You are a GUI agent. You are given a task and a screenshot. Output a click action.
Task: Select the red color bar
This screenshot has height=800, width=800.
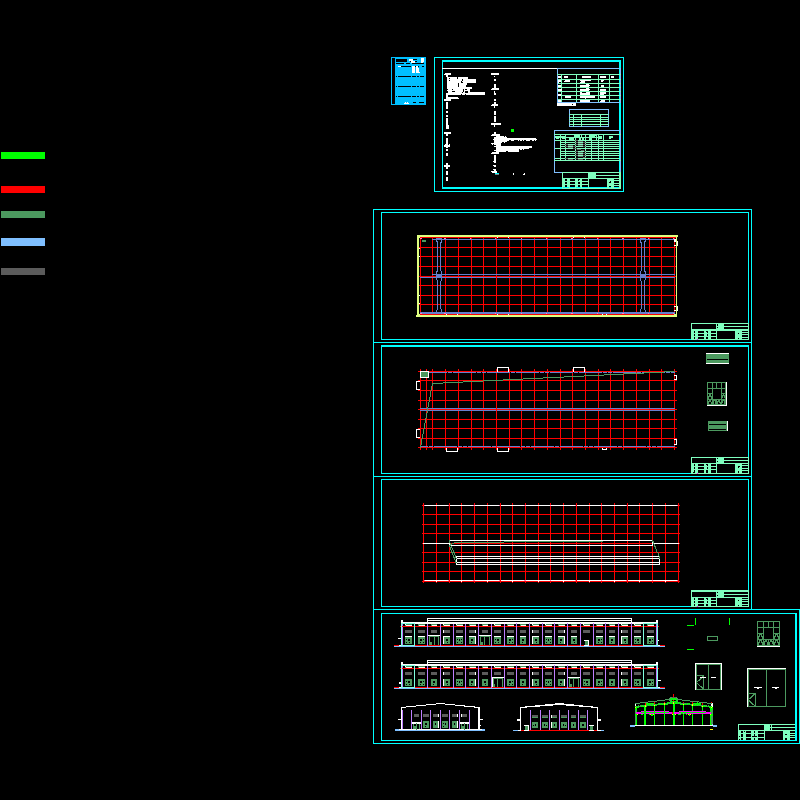[x=23, y=189]
